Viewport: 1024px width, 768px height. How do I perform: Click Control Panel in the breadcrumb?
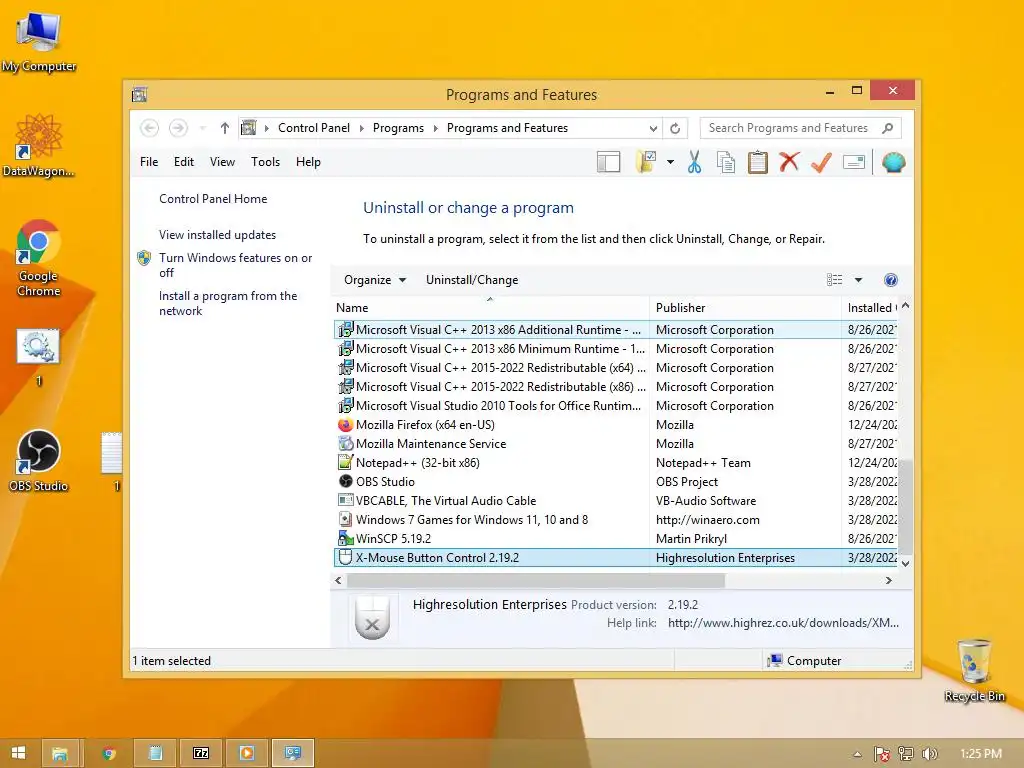(313, 128)
